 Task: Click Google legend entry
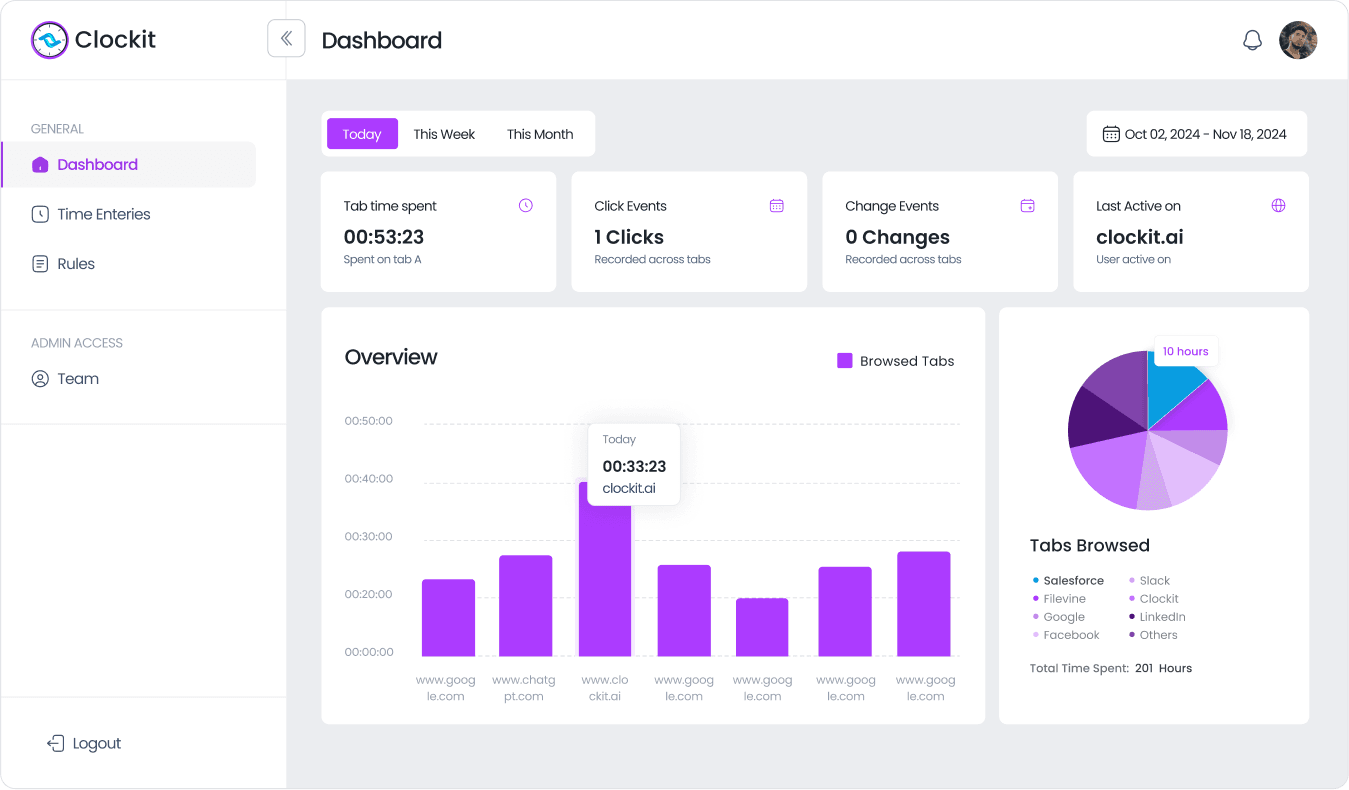(1059, 617)
